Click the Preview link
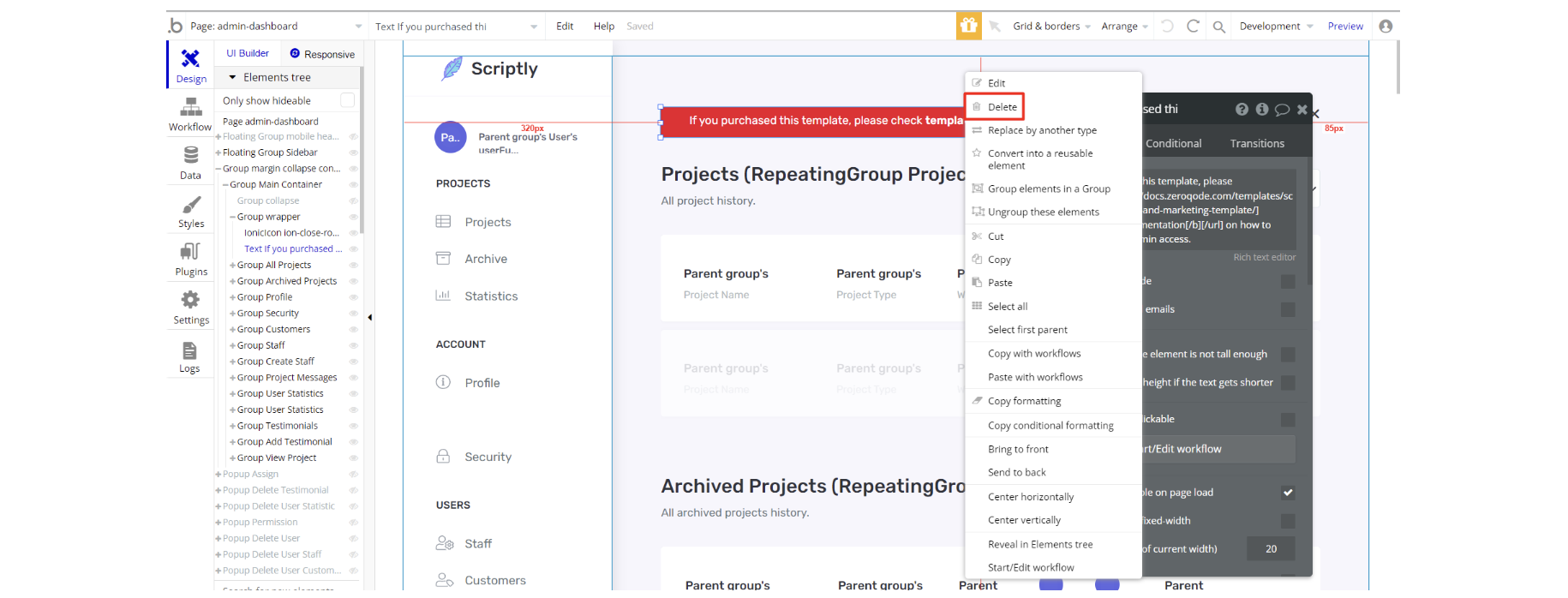The image size is (1568, 598). coord(1344,27)
